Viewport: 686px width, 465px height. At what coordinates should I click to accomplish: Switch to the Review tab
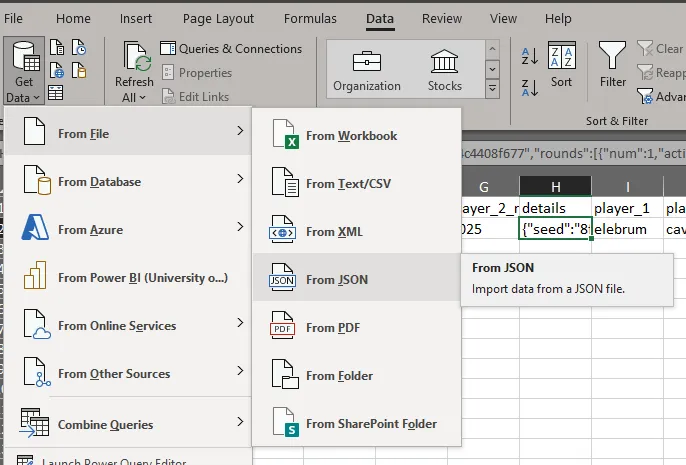442,19
